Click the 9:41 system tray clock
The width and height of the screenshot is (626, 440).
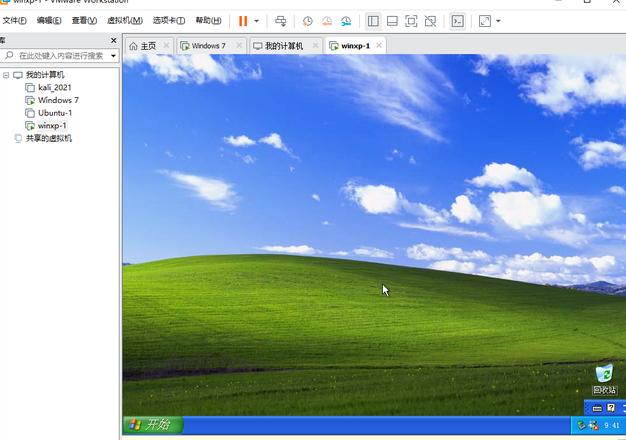coord(612,426)
